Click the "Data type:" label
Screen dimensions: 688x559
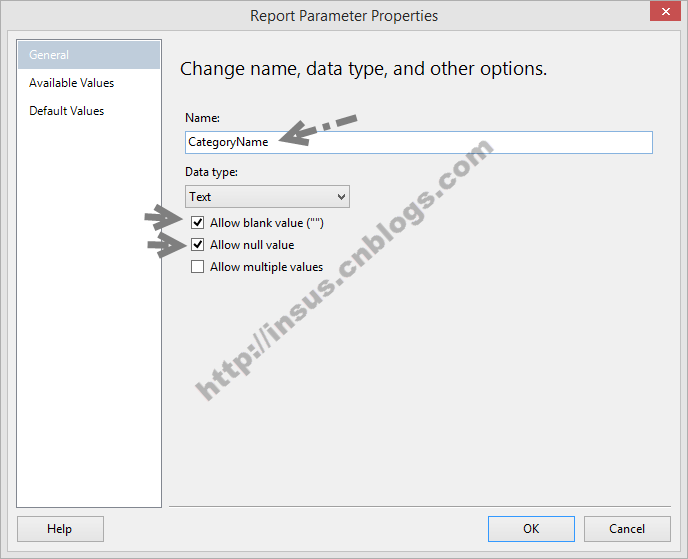[x=211, y=172]
